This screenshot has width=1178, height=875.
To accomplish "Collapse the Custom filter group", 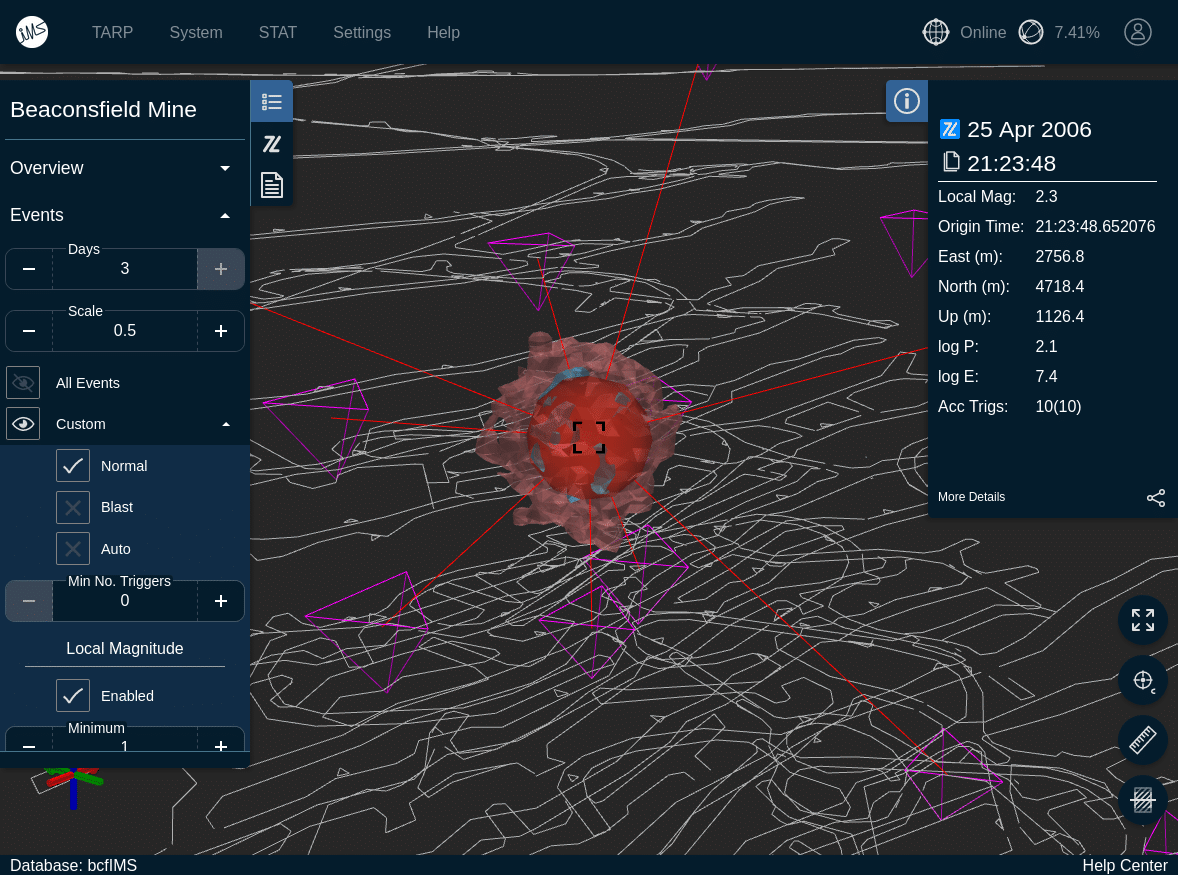I will coord(225,424).
